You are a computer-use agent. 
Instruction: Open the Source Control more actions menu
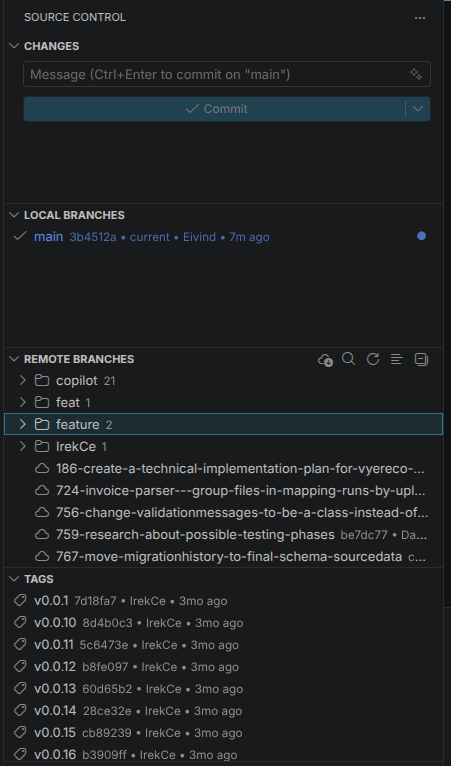[420, 18]
